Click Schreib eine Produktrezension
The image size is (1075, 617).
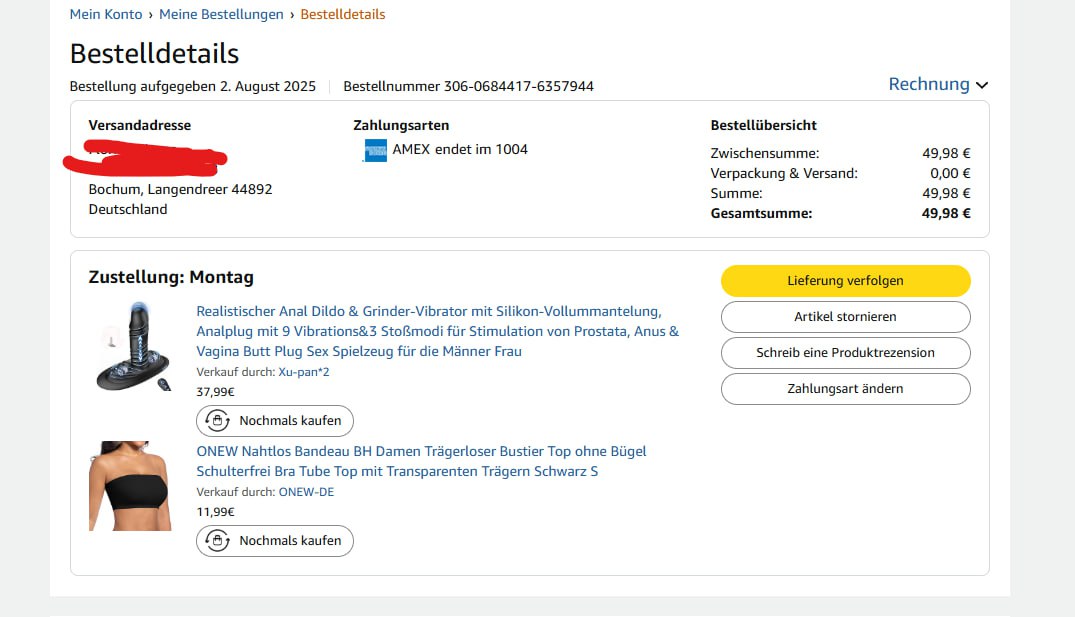click(845, 352)
